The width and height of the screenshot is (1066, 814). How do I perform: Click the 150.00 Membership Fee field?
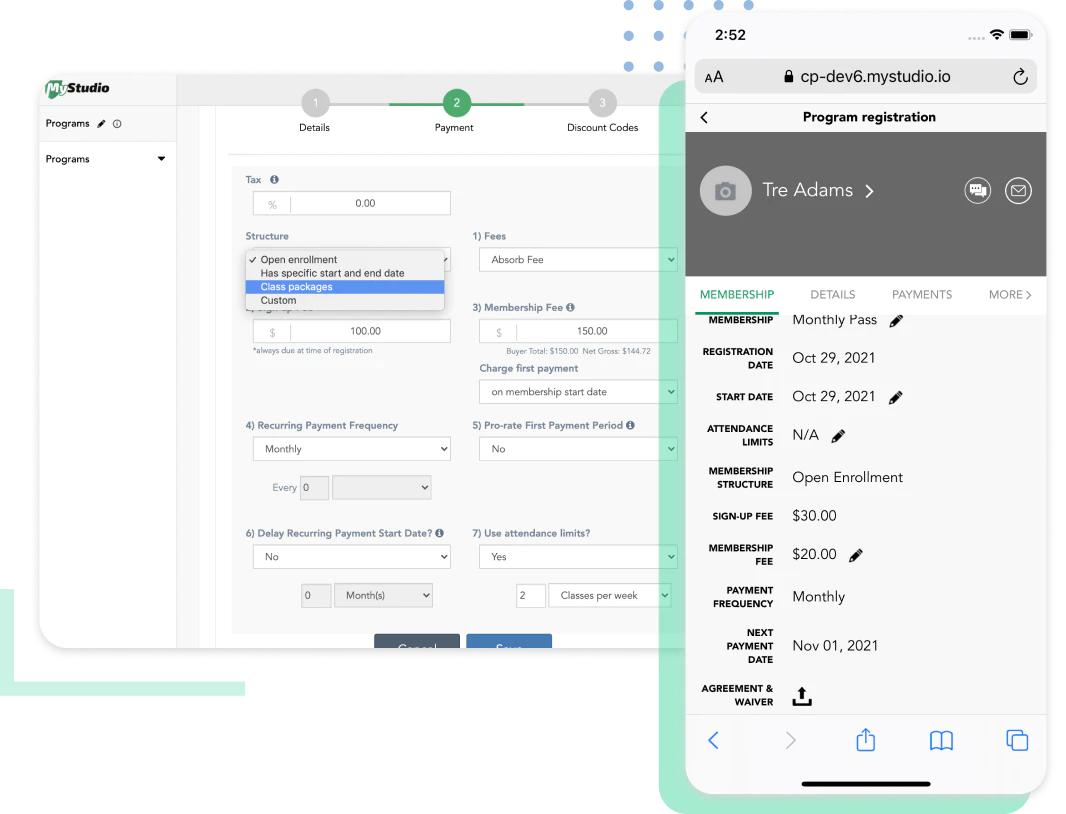pyautogui.click(x=579, y=331)
